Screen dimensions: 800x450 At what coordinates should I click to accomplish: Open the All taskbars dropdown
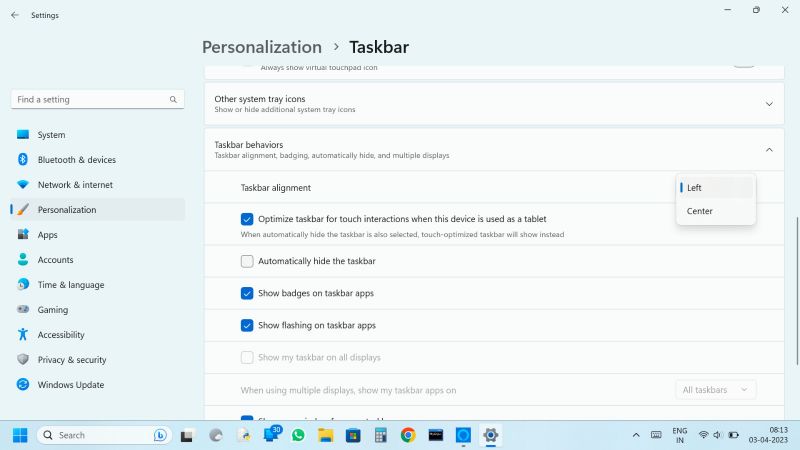tap(715, 390)
